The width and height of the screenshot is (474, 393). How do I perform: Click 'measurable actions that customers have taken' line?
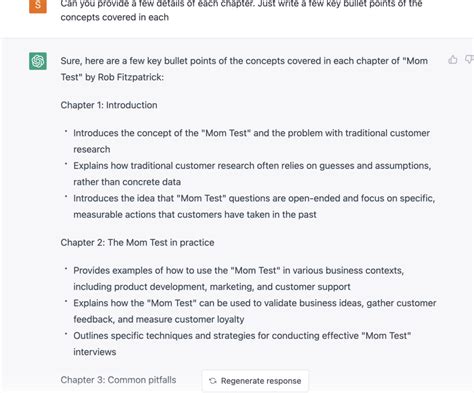pos(195,215)
